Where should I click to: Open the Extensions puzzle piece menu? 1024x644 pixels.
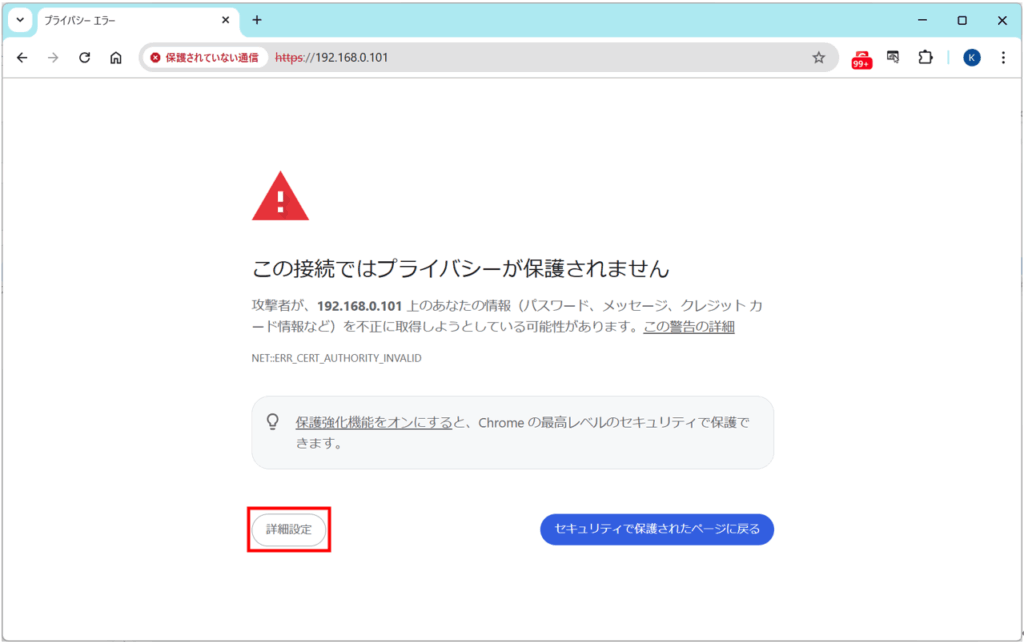(x=925, y=58)
